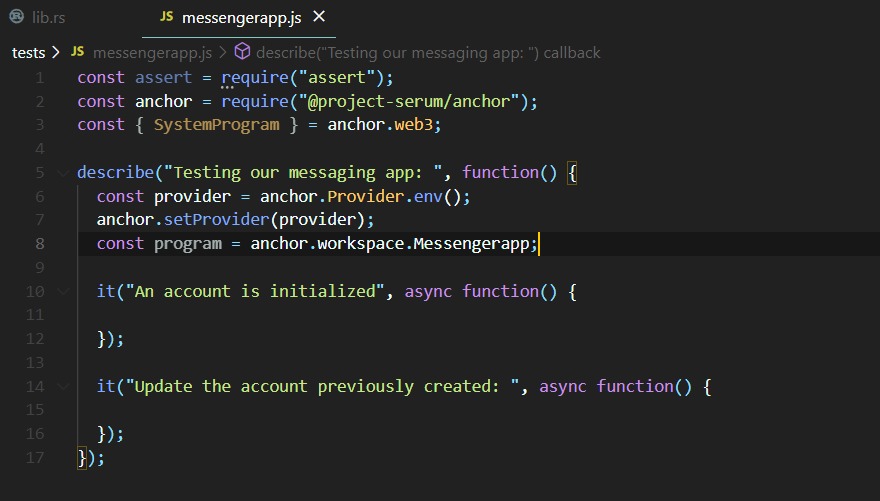Screen dimensions: 880x501
Task: Collapse the fold arrow on line 14
Action: (63, 387)
